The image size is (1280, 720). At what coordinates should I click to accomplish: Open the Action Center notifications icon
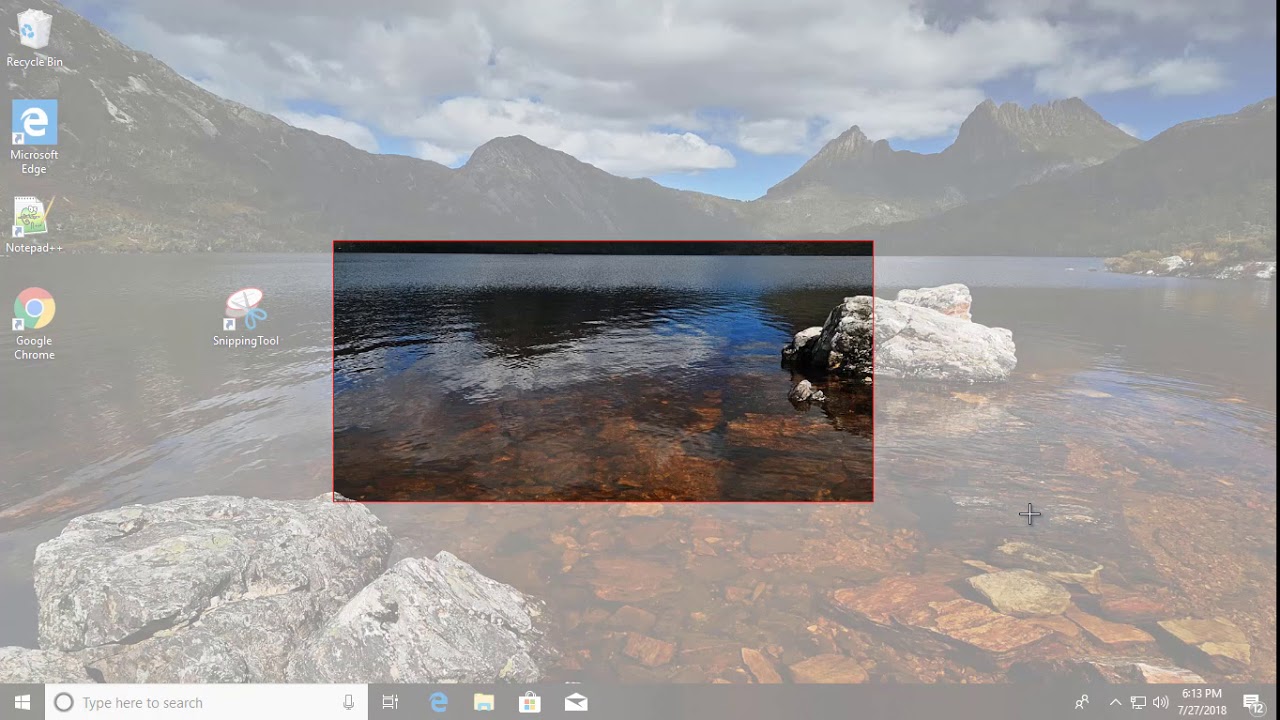coord(1253,703)
